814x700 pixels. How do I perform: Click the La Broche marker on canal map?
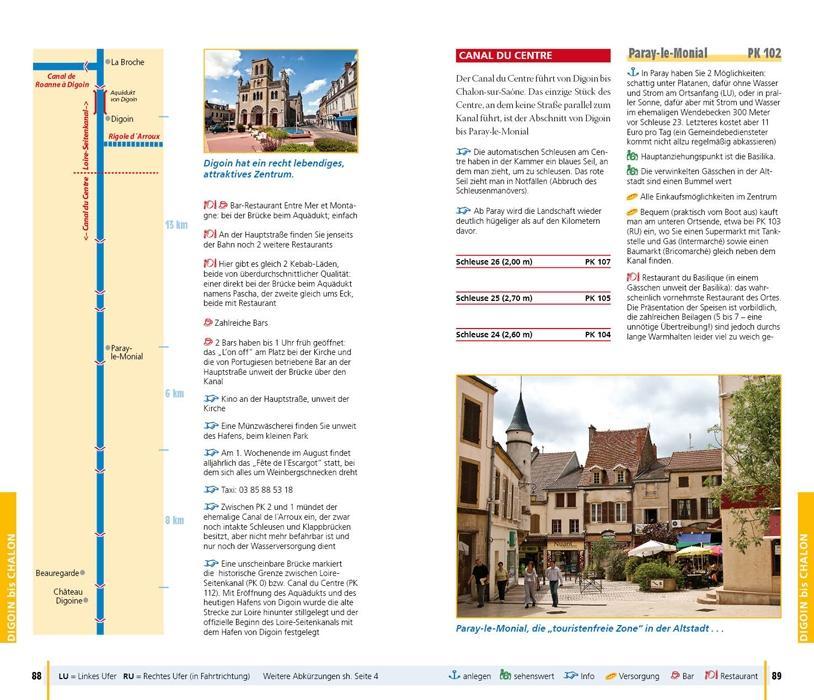(x=107, y=62)
